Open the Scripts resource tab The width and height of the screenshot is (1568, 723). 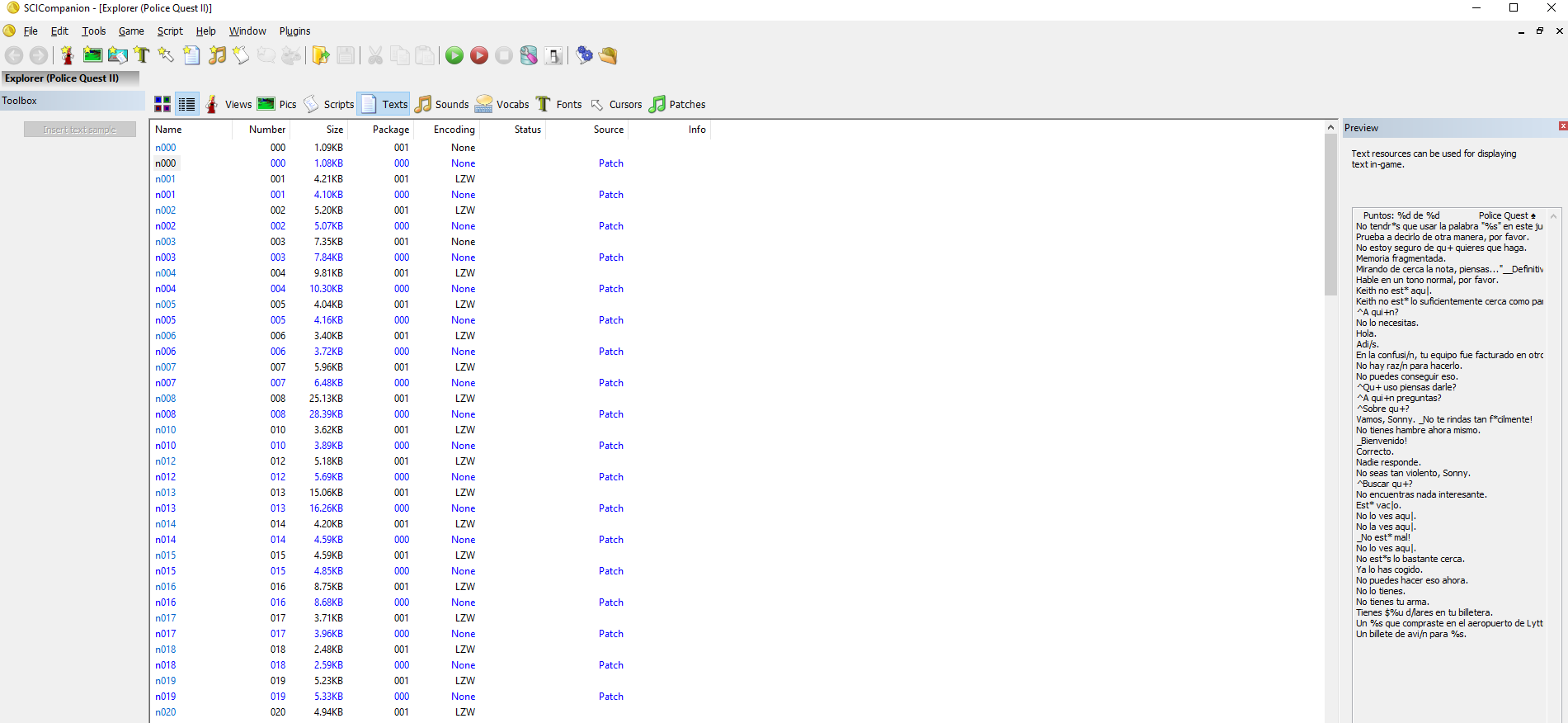coord(328,104)
